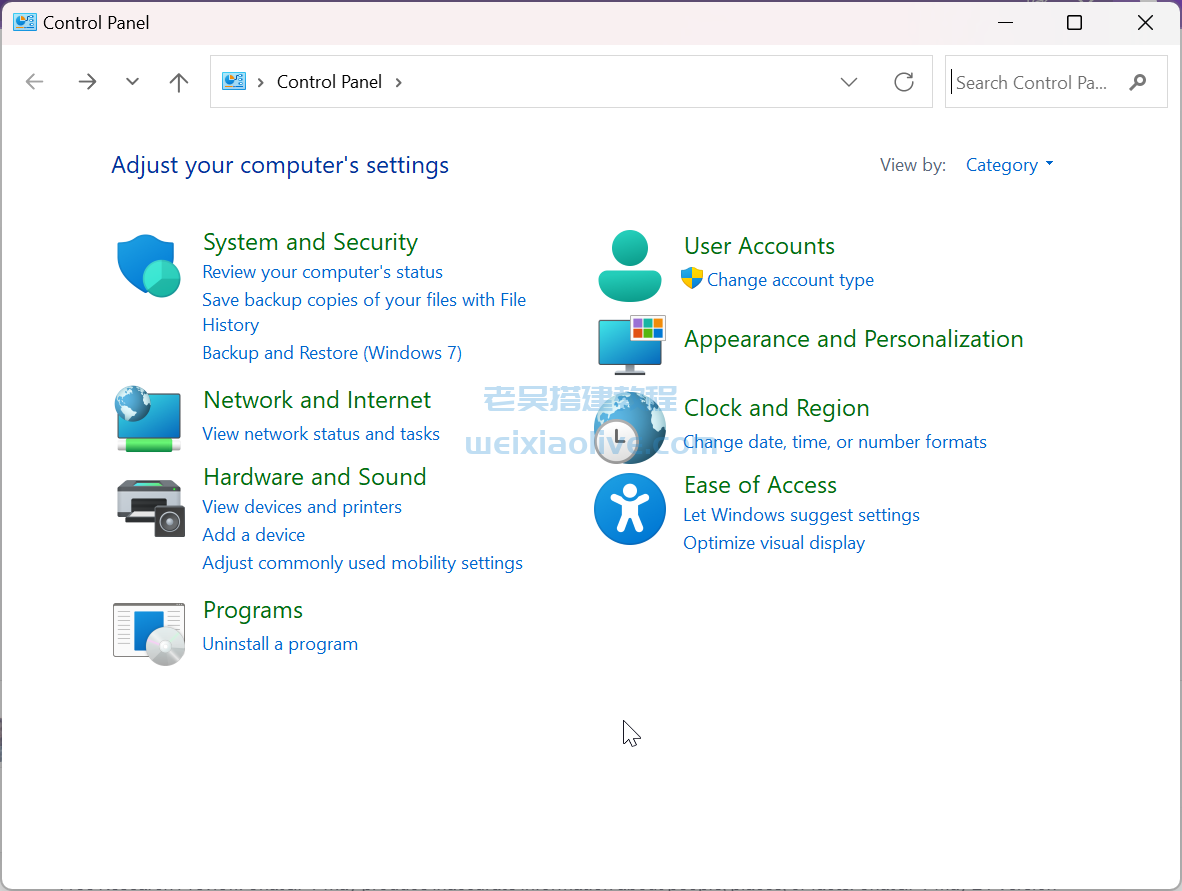
Task: Click Uninstall a program
Action: coord(280,643)
